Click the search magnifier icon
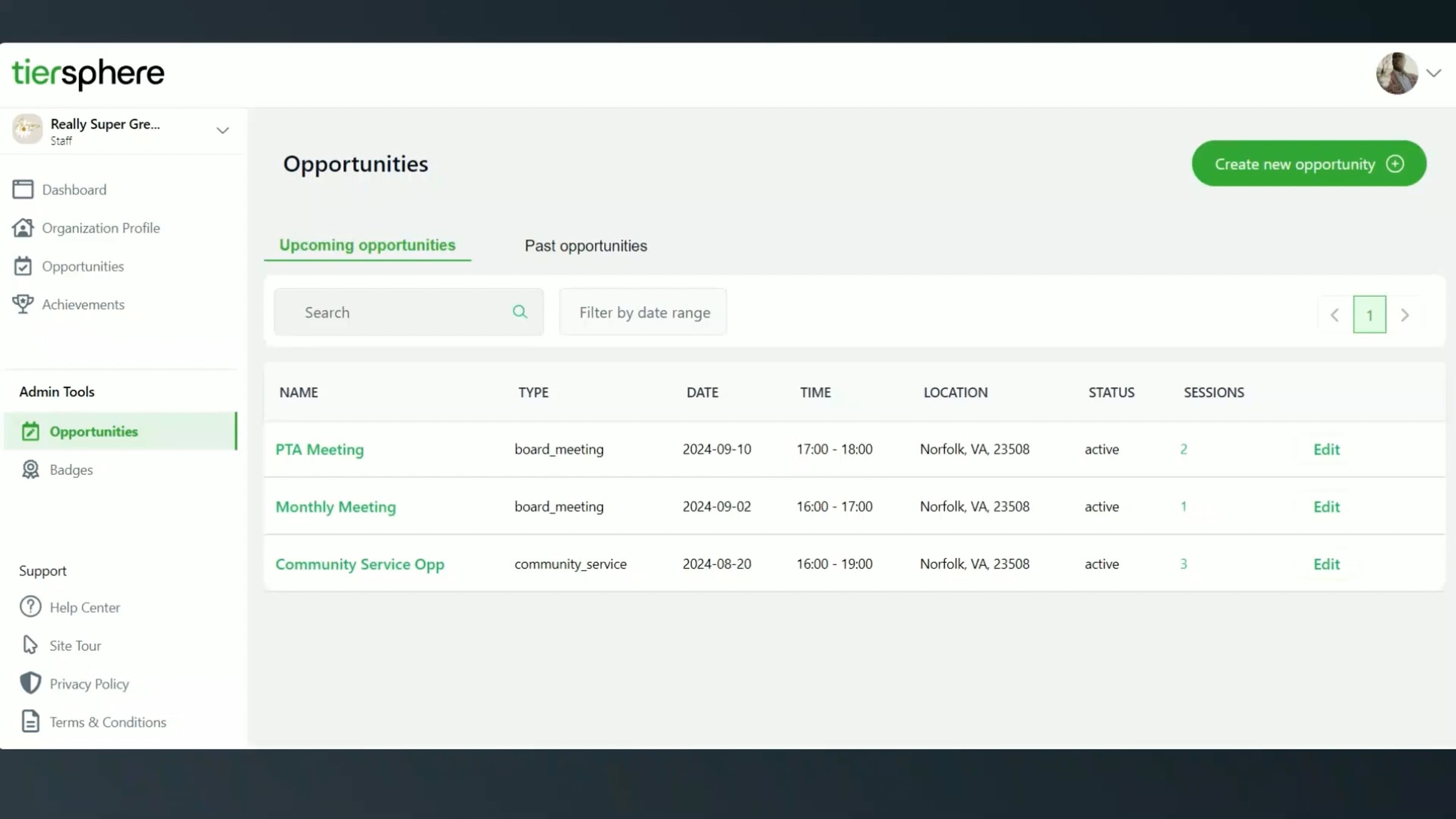Screen dimensions: 1456x819 [520, 312]
